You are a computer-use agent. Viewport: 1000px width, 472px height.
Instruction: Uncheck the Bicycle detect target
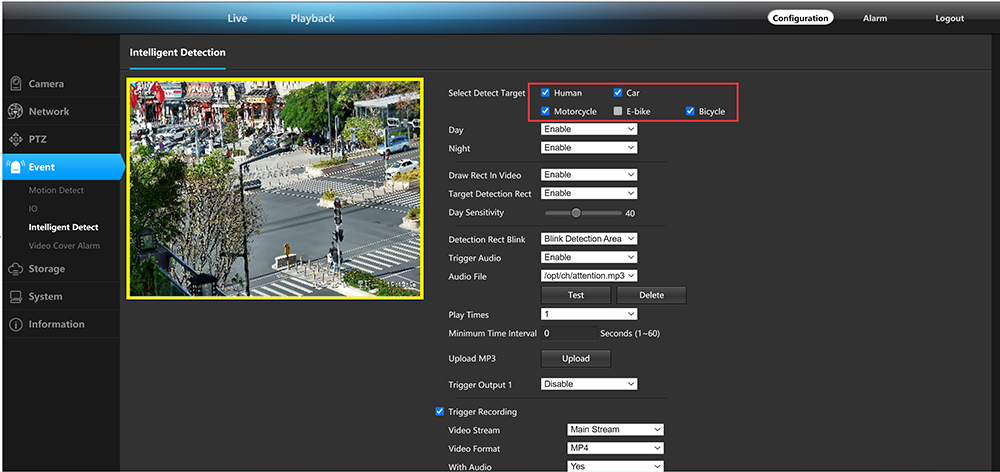pos(690,111)
